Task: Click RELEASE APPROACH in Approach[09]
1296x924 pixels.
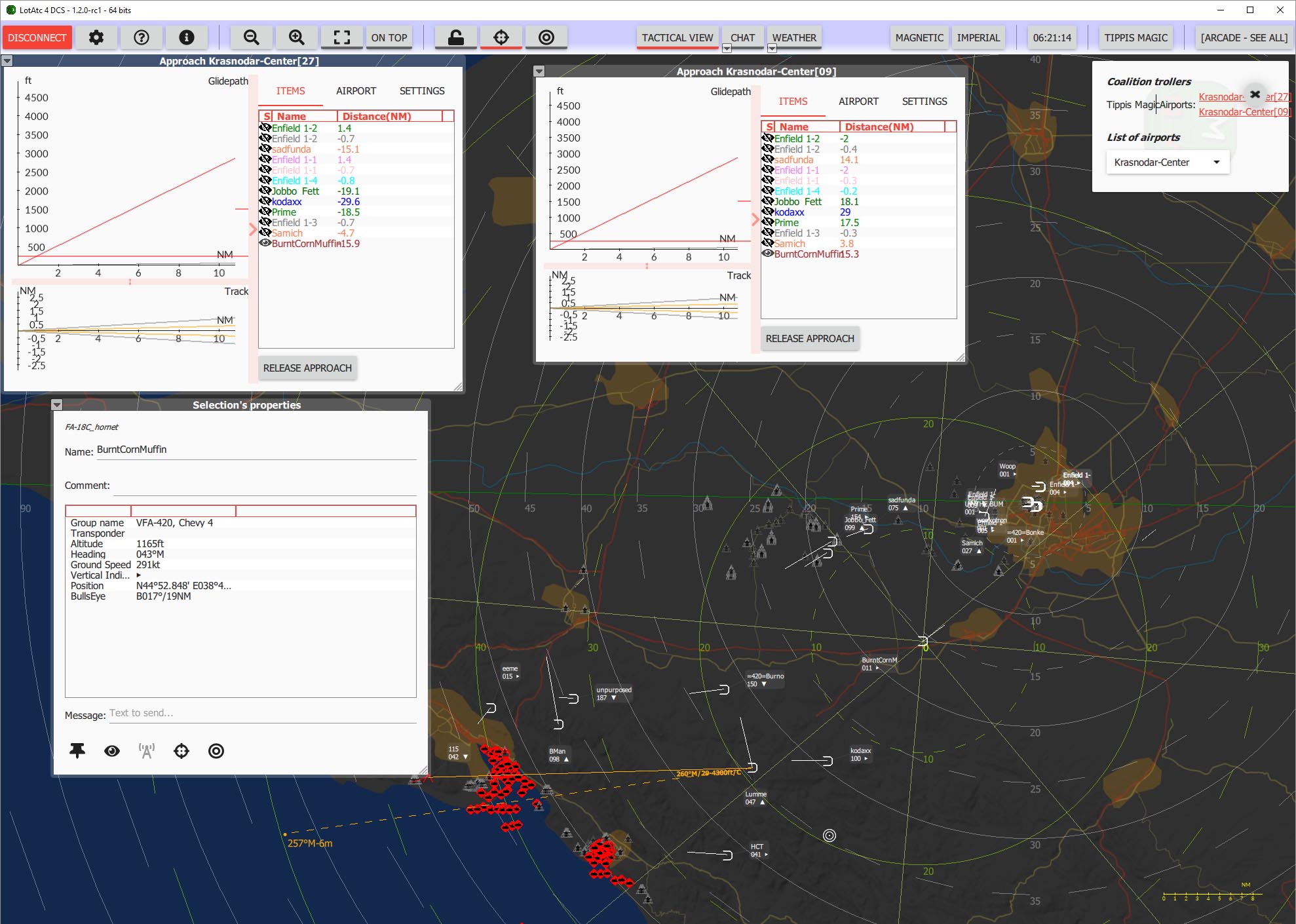Action: pyautogui.click(x=810, y=339)
